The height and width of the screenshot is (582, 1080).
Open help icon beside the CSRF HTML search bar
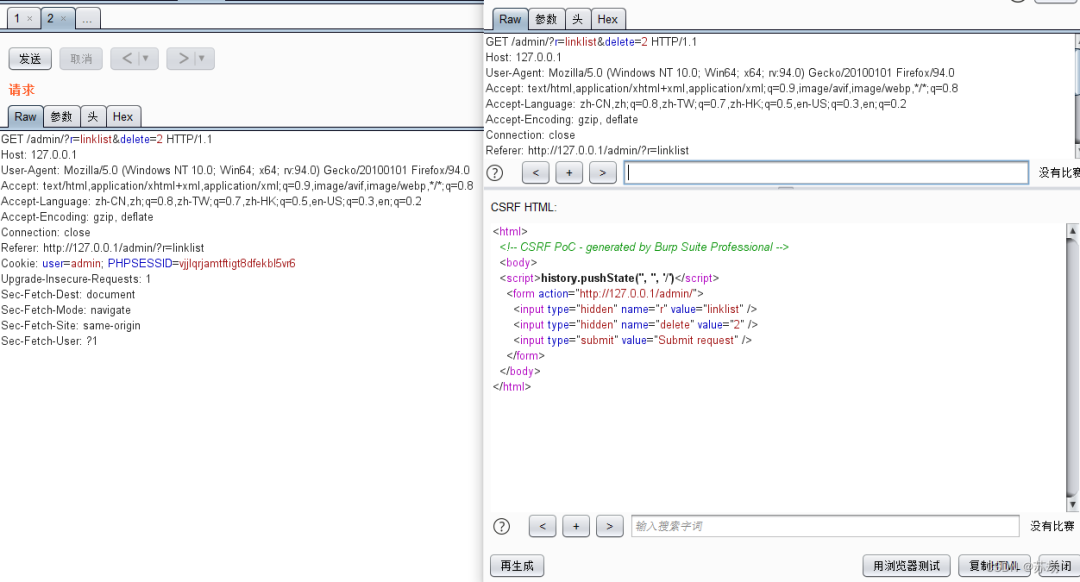pyautogui.click(x=501, y=526)
